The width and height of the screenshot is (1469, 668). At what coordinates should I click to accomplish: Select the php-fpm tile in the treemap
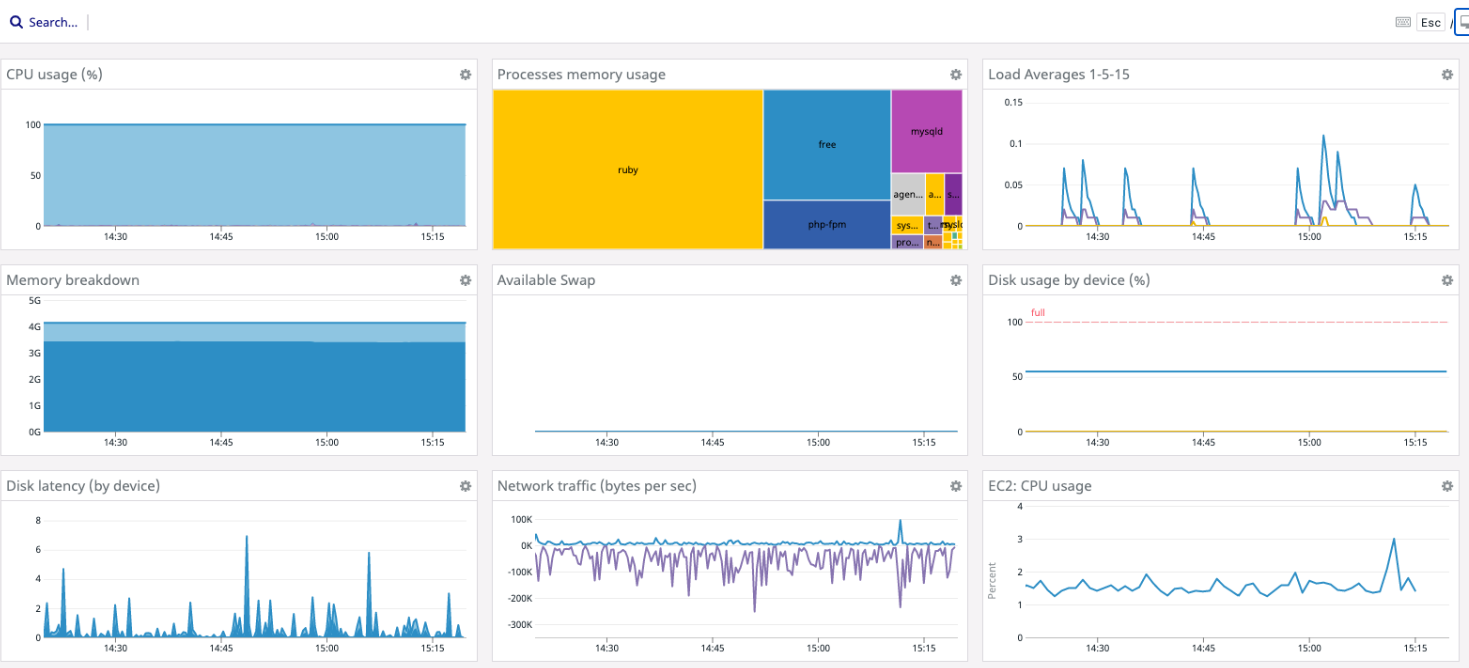click(x=826, y=224)
